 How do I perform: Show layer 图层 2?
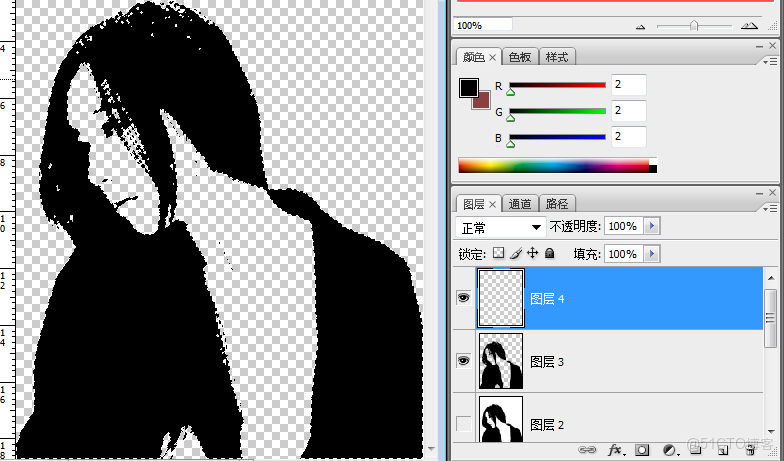pyautogui.click(x=464, y=424)
